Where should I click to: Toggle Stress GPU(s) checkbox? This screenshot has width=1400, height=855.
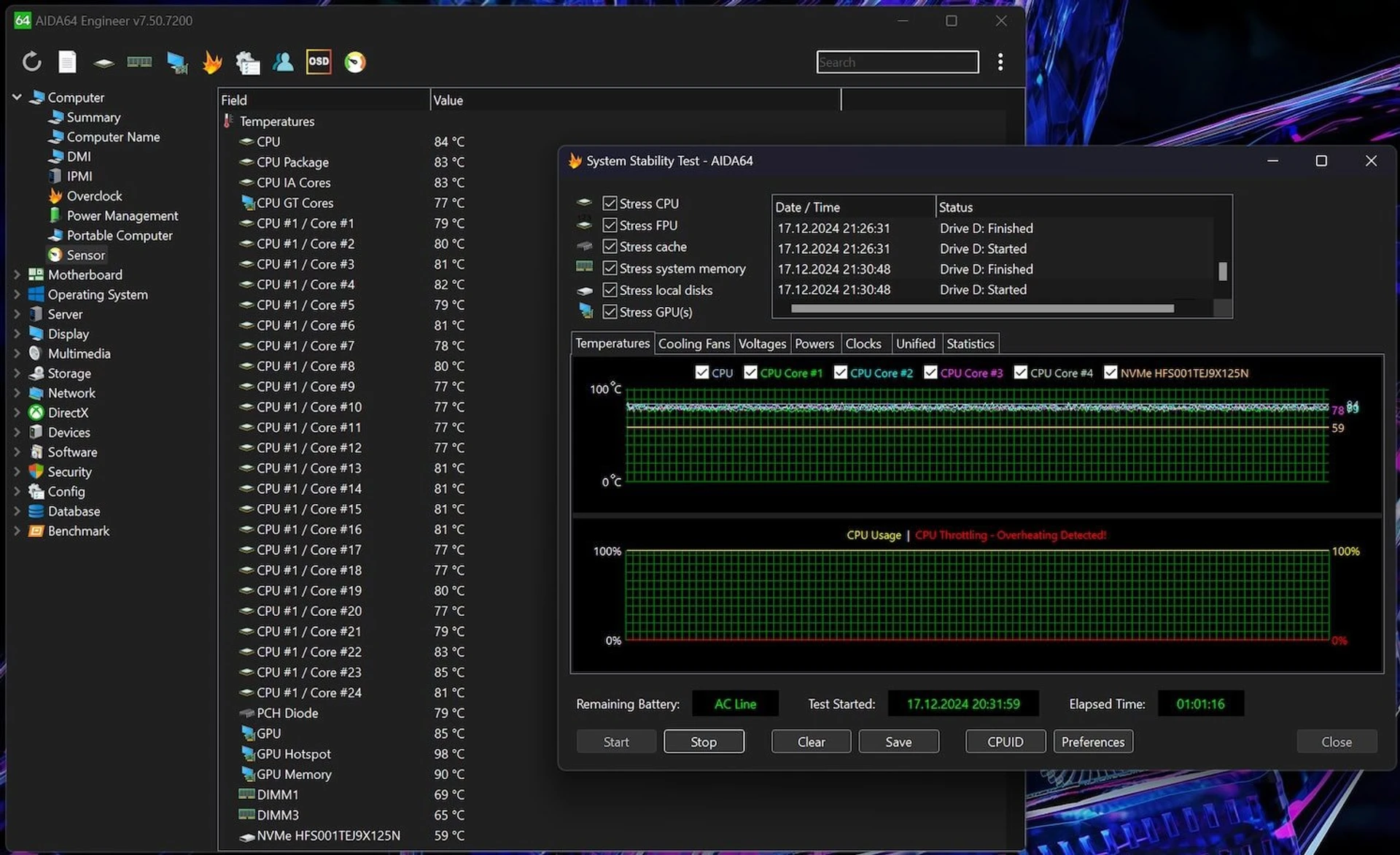610,312
